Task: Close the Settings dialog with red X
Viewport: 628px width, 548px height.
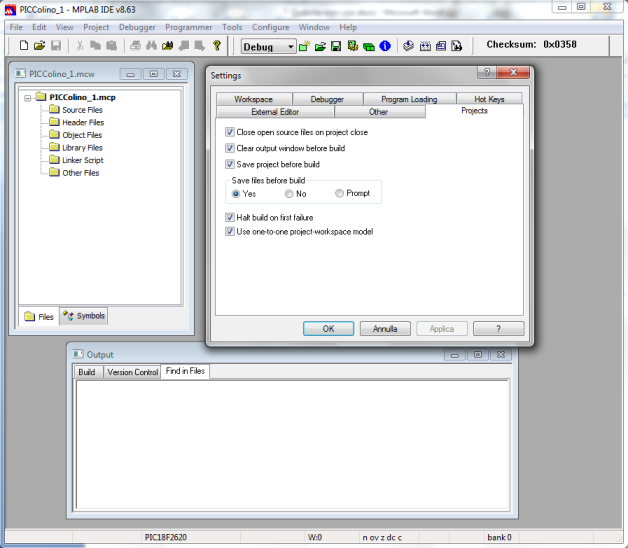Action: coord(513,73)
